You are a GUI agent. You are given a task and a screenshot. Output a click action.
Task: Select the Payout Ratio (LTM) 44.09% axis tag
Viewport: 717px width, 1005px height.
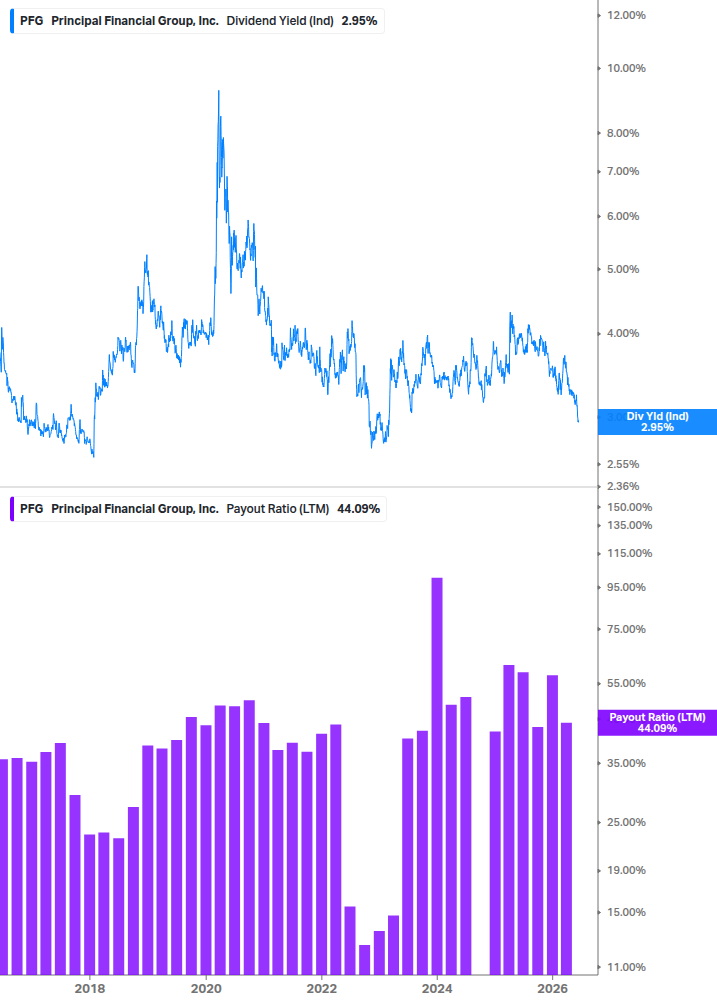[657, 723]
